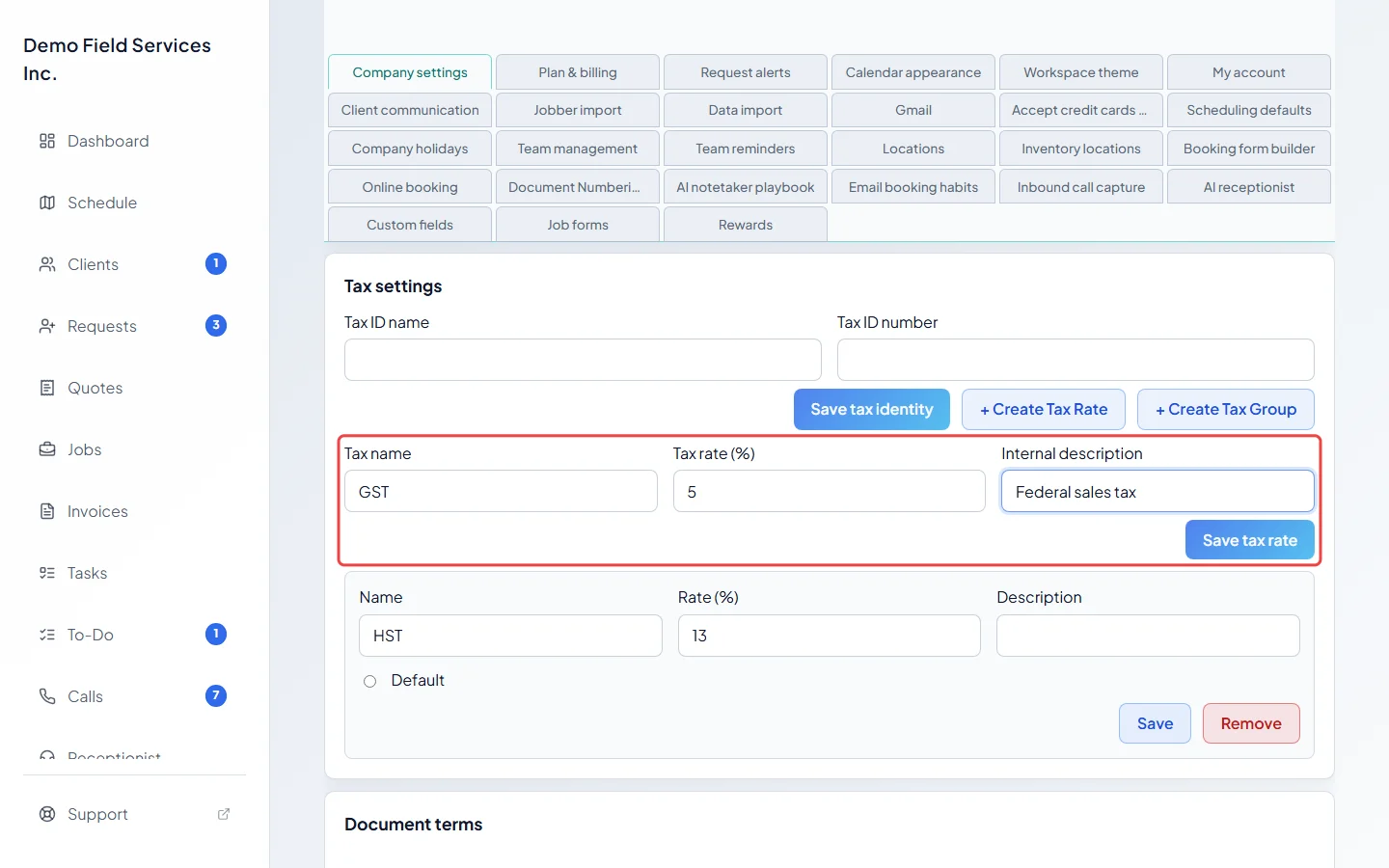Click the Clients badge showing 1
This screenshot has height=868, width=1389.
coord(216,264)
